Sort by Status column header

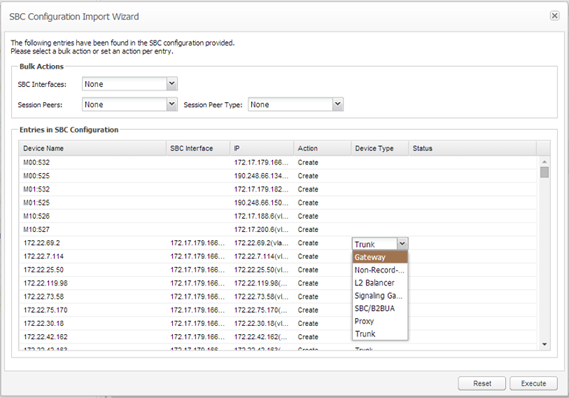coord(472,148)
